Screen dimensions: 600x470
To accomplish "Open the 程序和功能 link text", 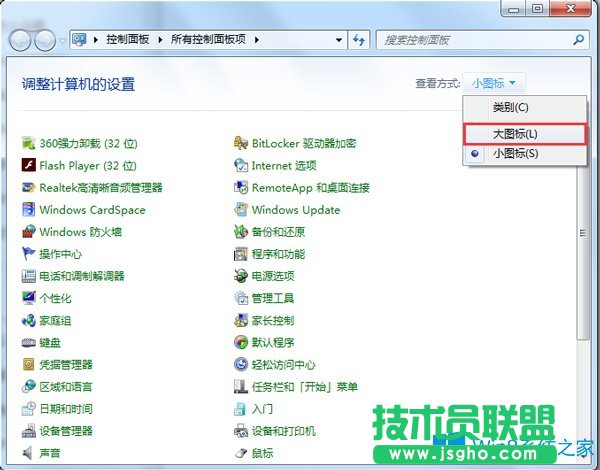I will pos(278,254).
